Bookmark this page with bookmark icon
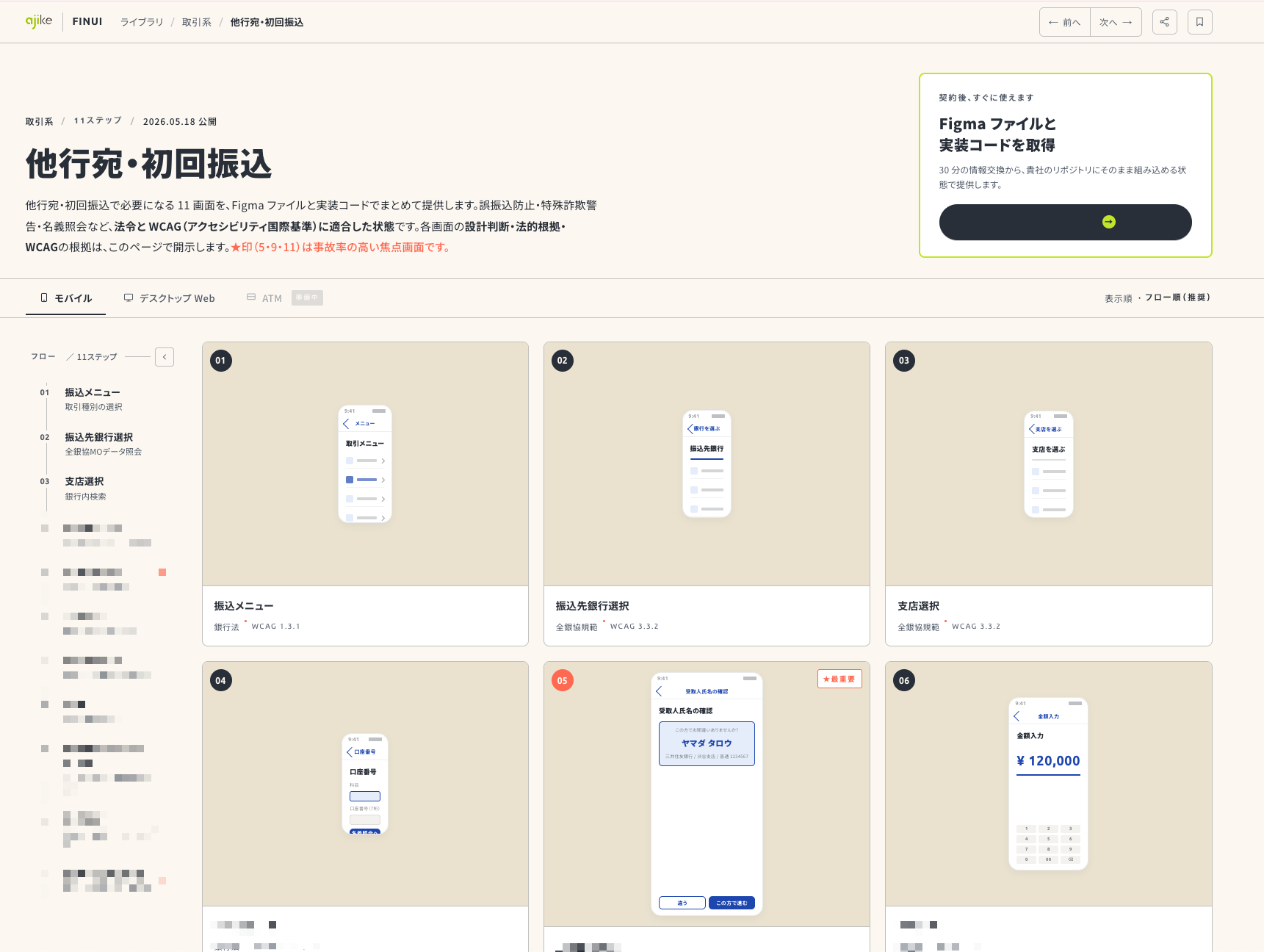This screenshot has height=952, width=1264. 1199,22
